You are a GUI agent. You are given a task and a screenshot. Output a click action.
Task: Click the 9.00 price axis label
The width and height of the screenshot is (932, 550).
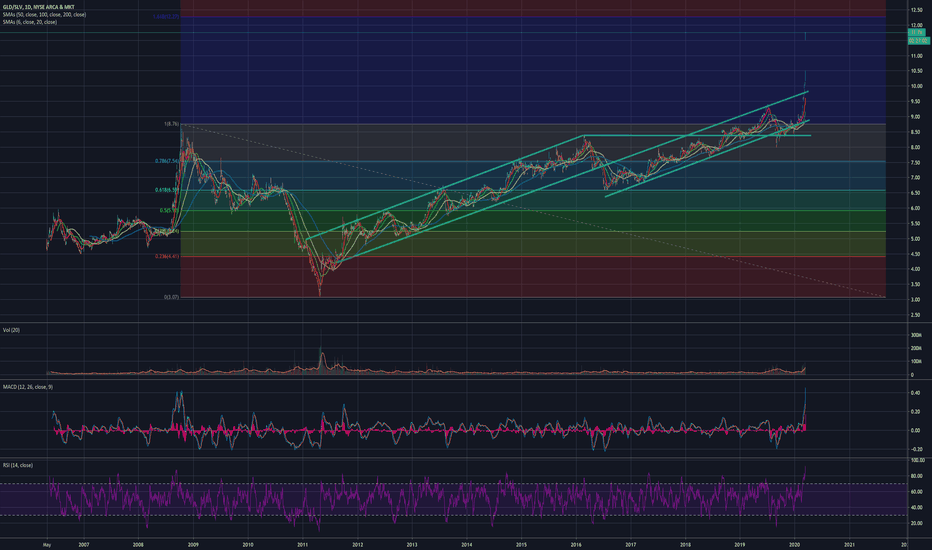[916, 117]
